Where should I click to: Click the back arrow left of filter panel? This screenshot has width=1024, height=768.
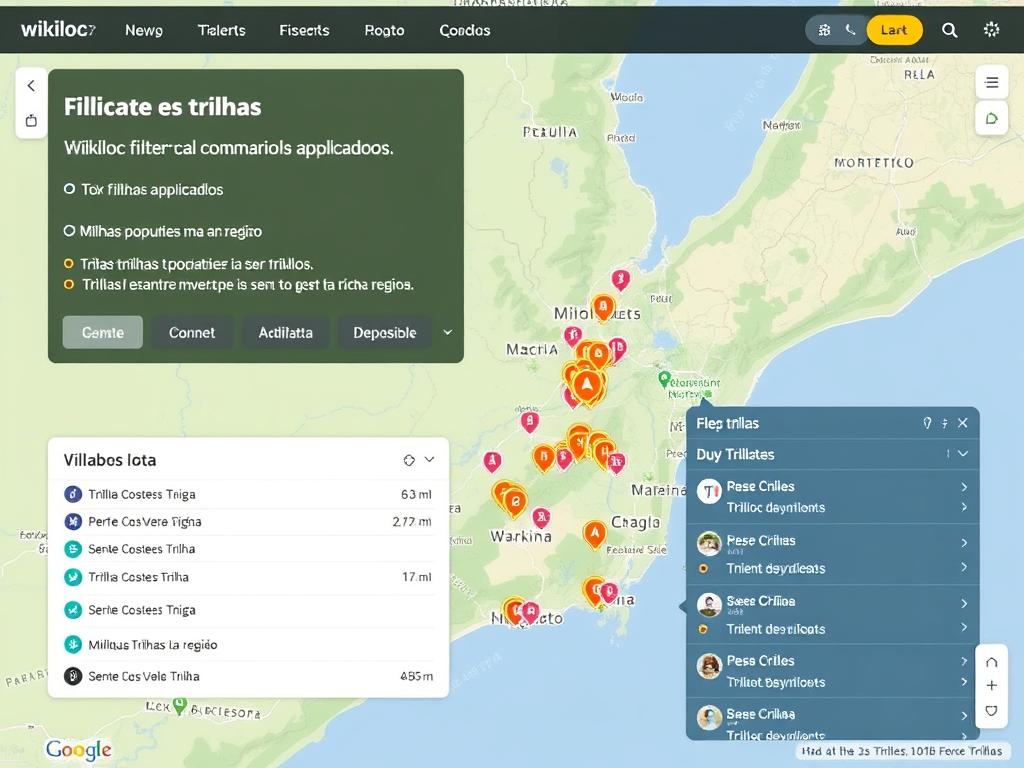(x=31, y=86)
